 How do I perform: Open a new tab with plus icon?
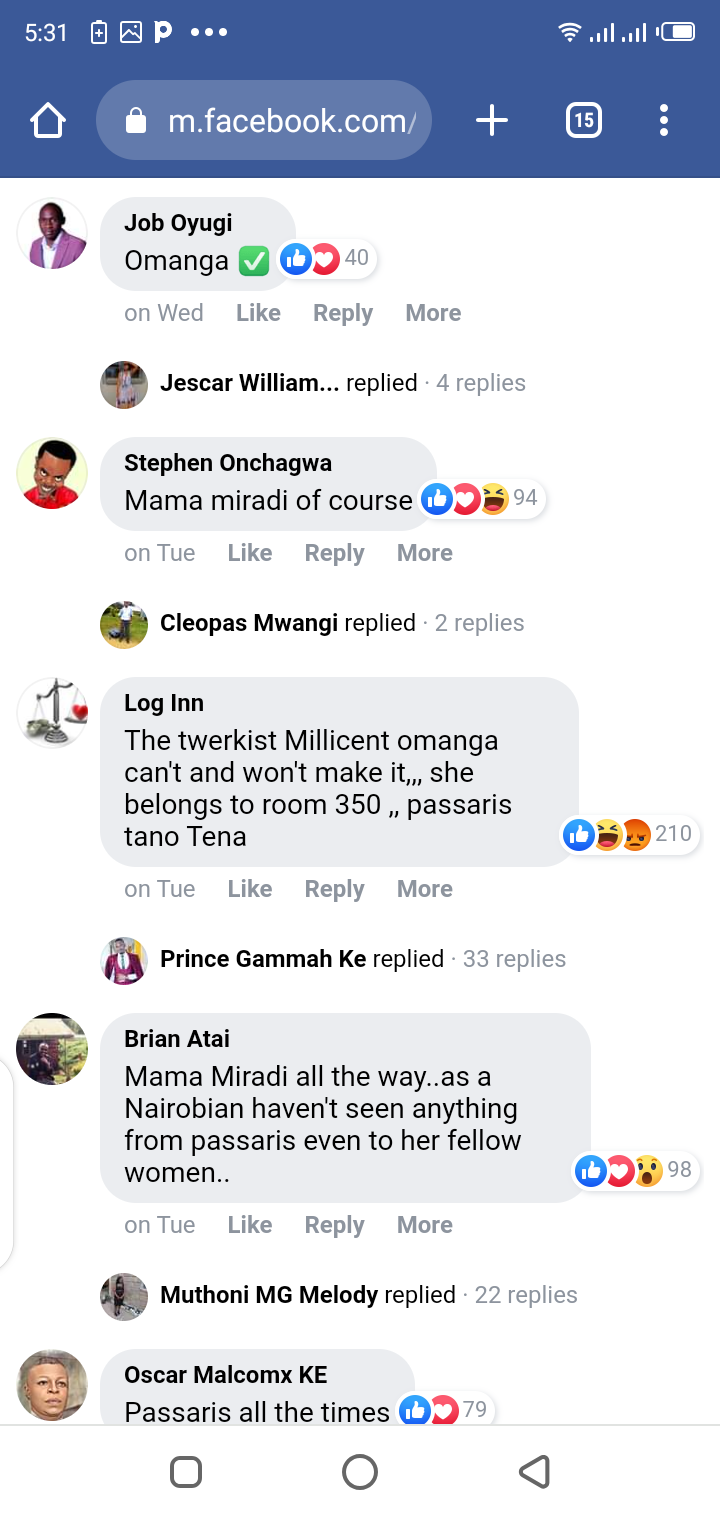pos(491,121)
